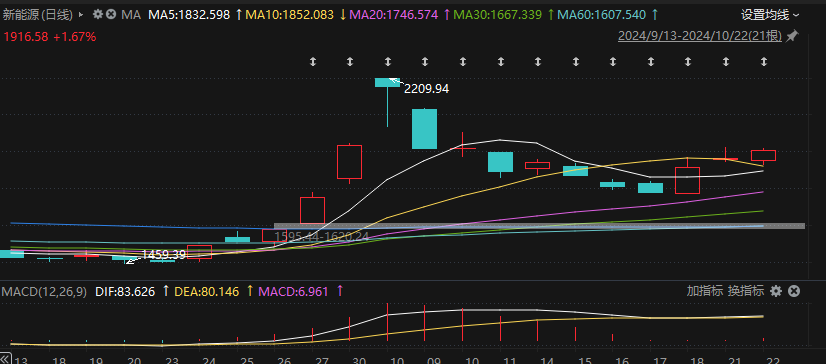
Task: Click the MACD(12,26,9) indicator label
Action: point(44,291)
